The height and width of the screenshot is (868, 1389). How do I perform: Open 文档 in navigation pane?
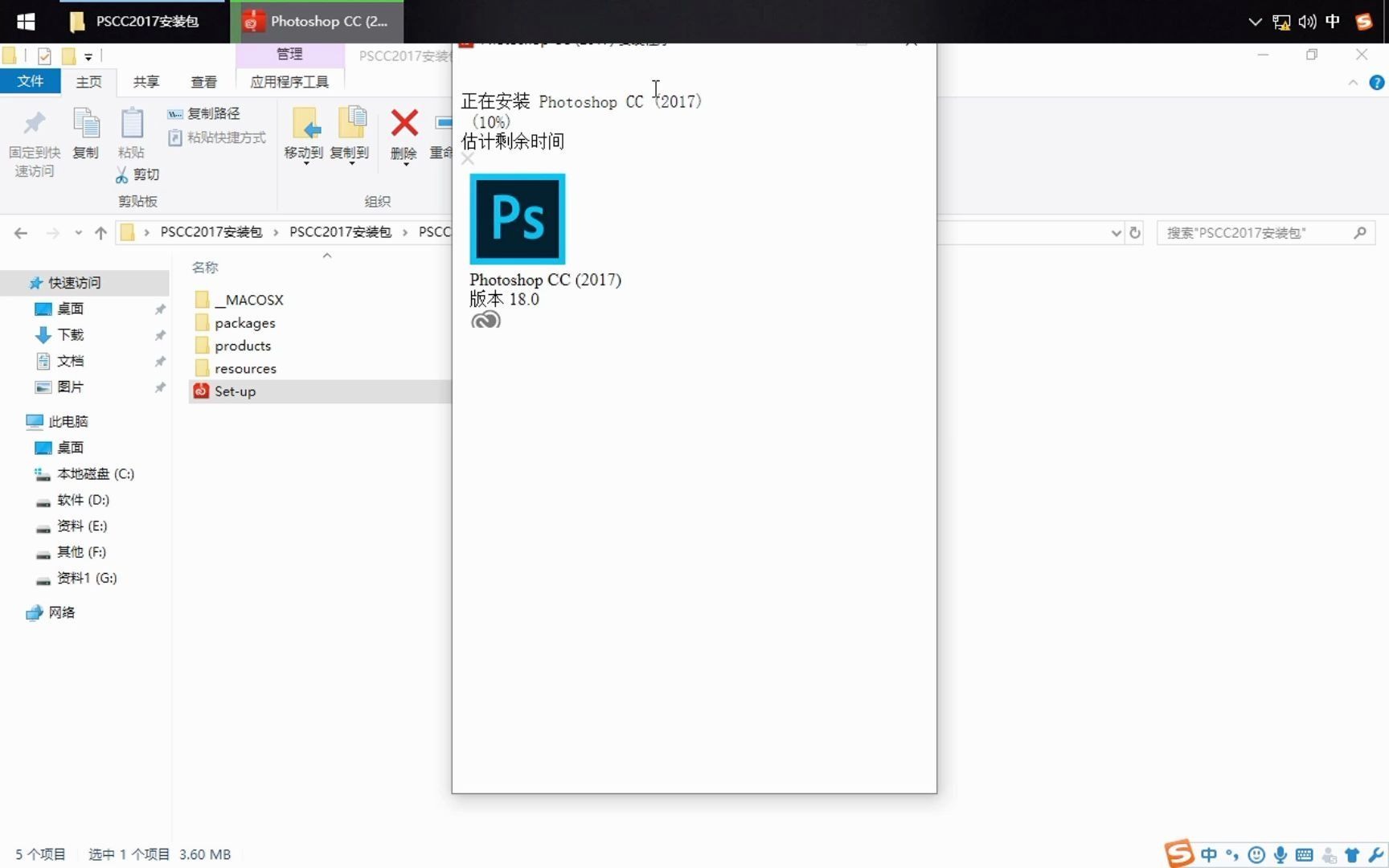(70, 361)
